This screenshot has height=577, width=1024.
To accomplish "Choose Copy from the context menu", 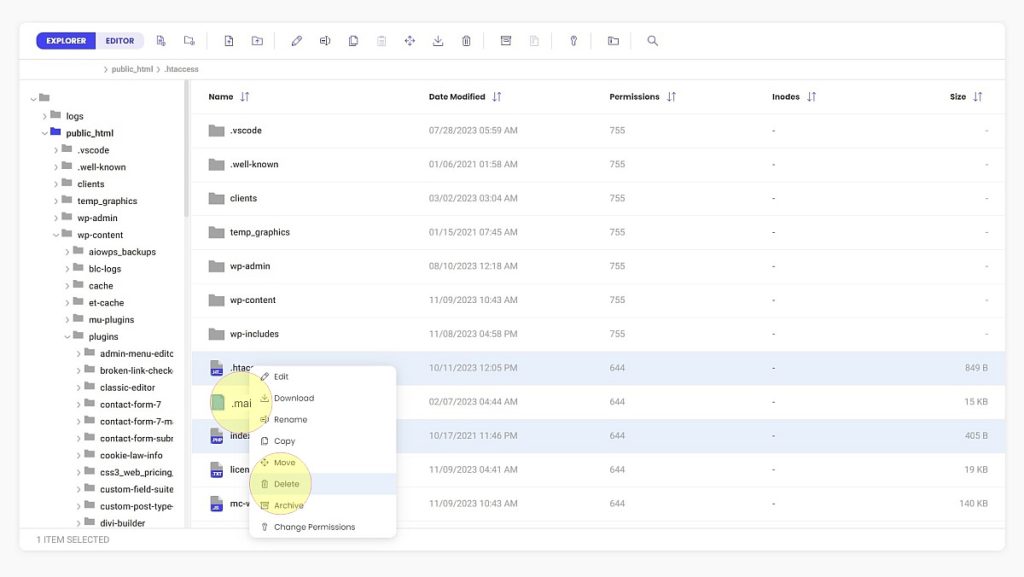I will click(323, 441).
